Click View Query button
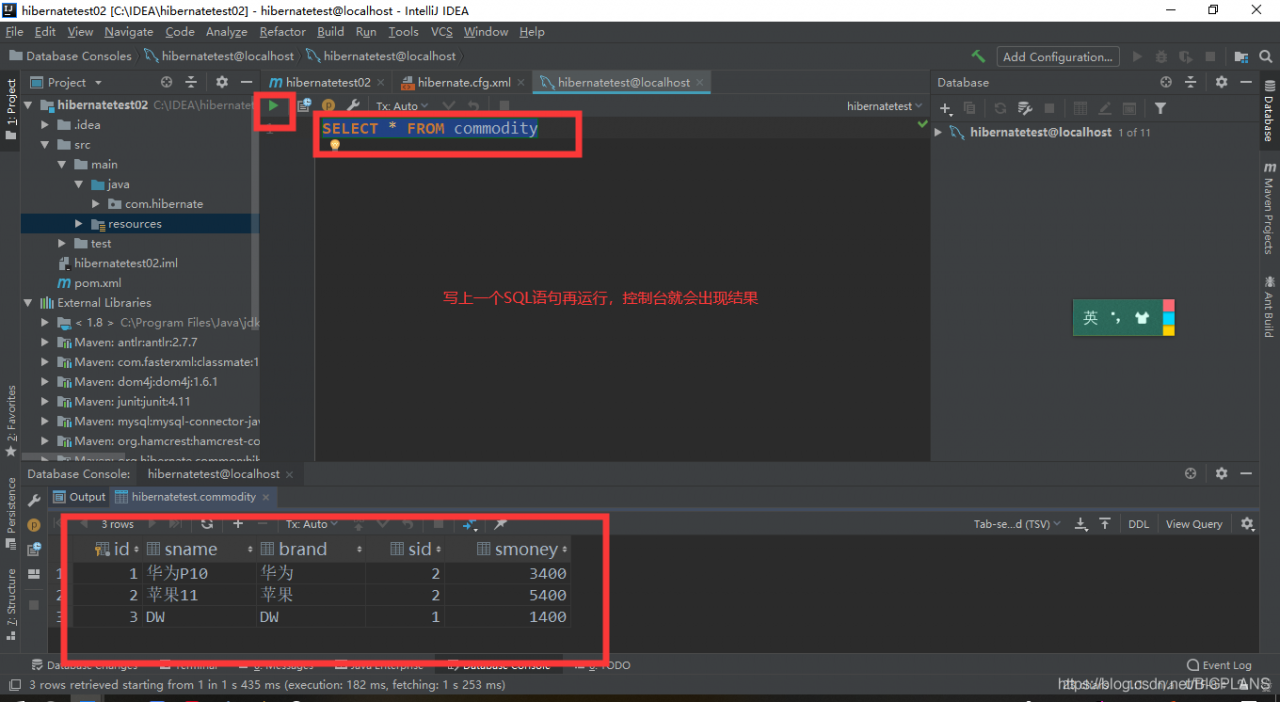 pyautogui.click(x=1194, y=524)
